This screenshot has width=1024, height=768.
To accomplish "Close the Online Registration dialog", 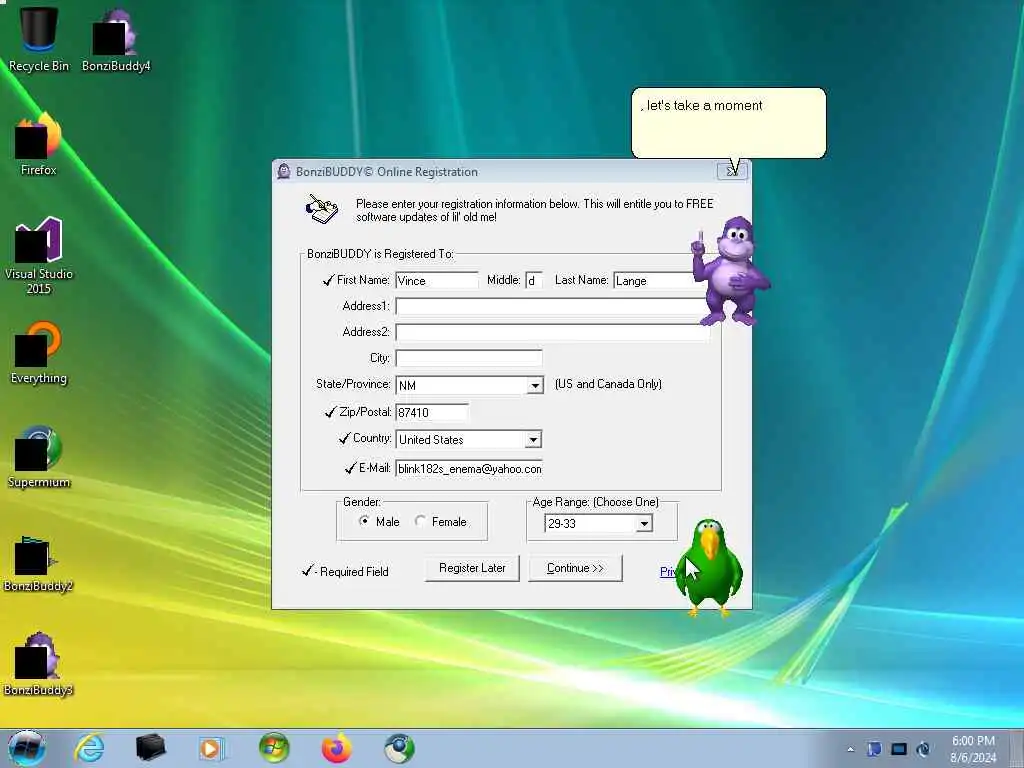I will click(732, 171).
